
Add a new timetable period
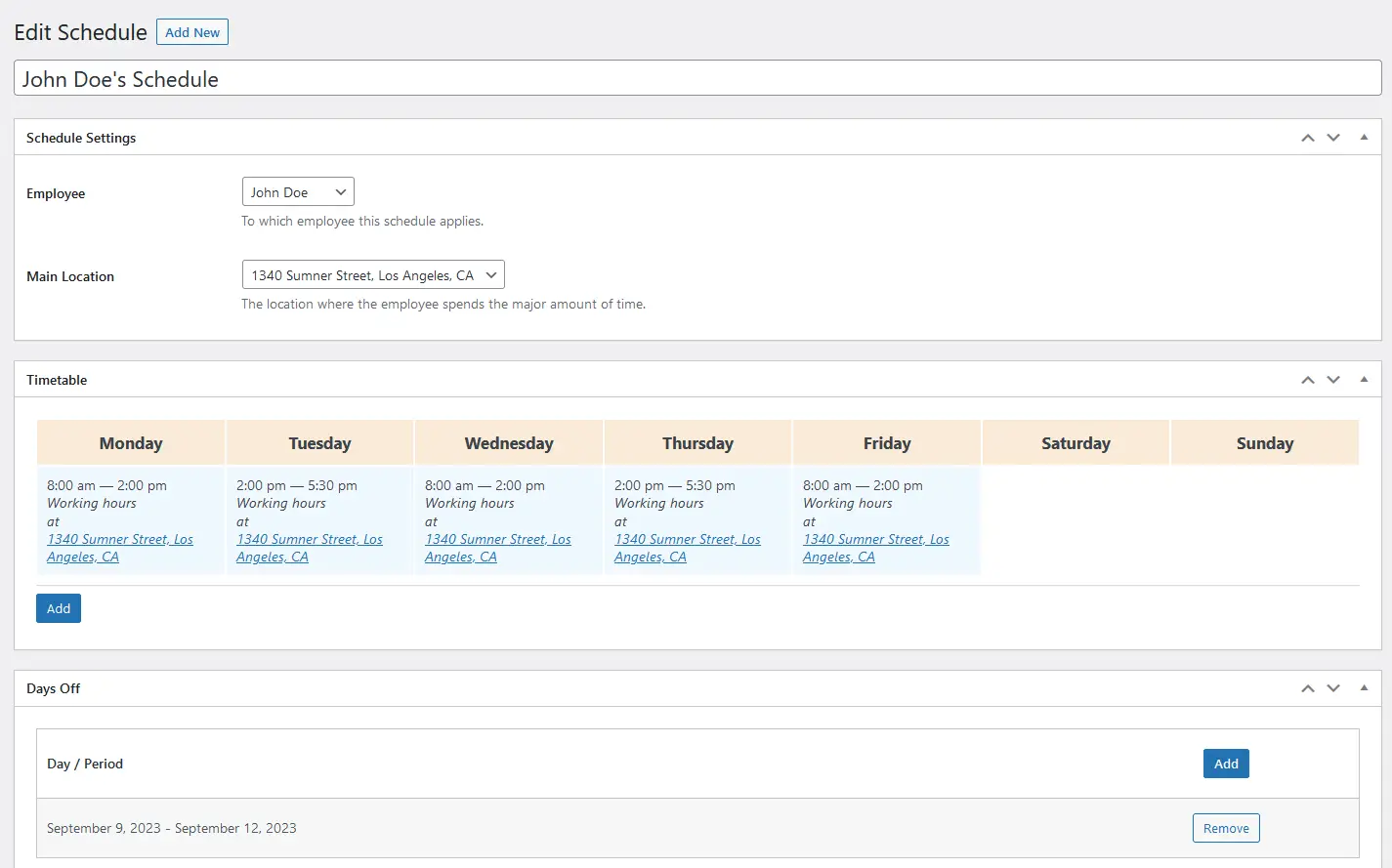[x=59, y=608]
